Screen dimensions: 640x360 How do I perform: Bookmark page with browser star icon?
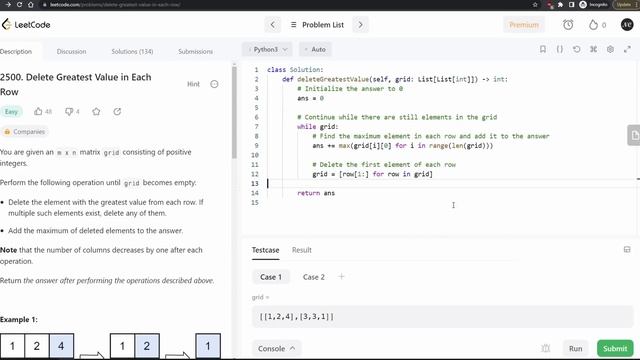click(x=535, y=4)
